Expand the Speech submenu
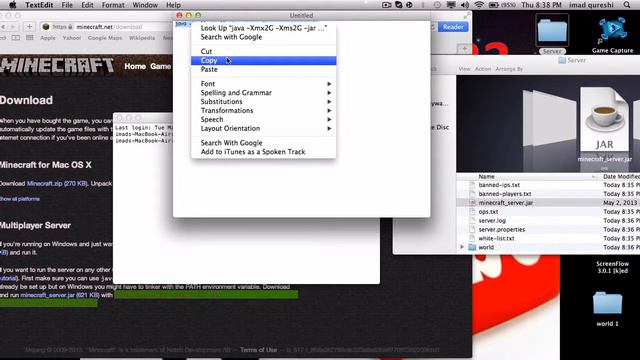The image size is (640, 360). [263, 120]
